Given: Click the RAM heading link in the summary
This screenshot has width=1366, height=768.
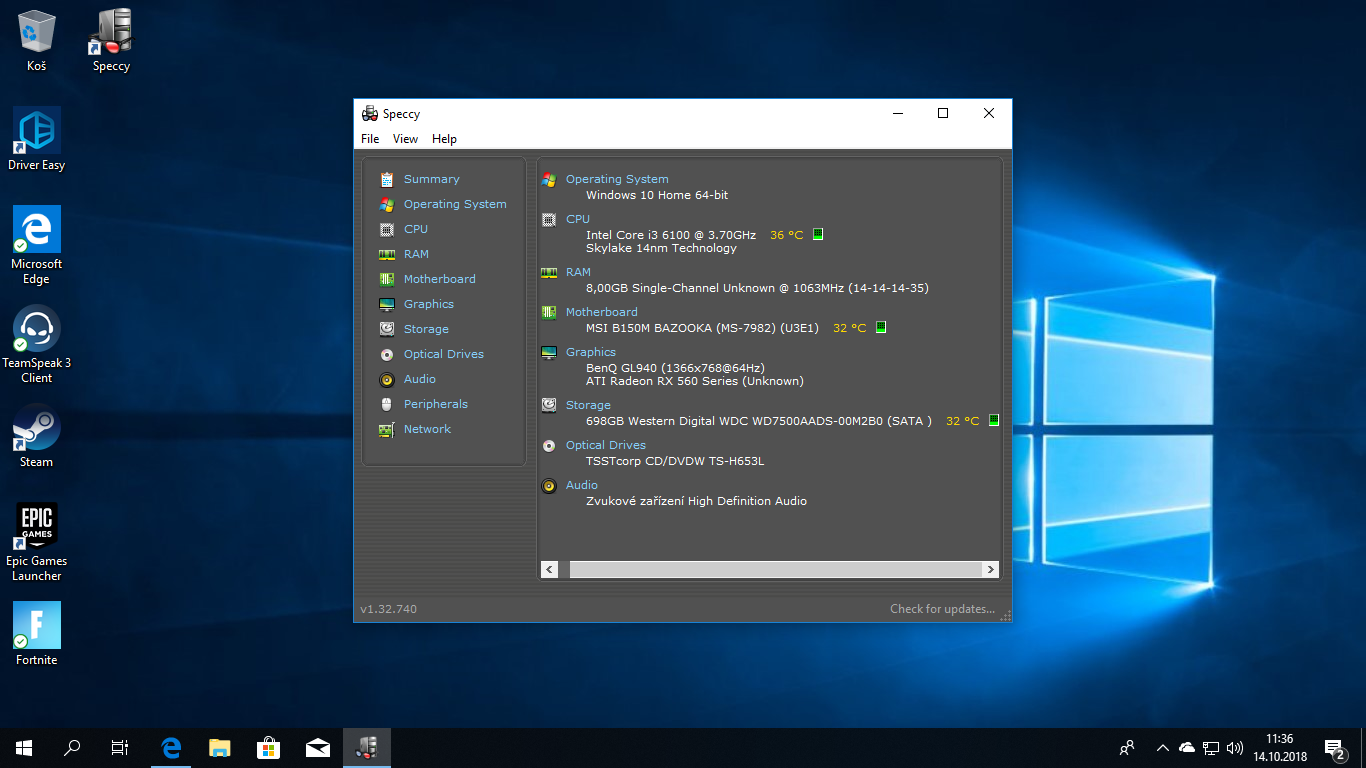Looking at the screenshot, I should 578,272.
